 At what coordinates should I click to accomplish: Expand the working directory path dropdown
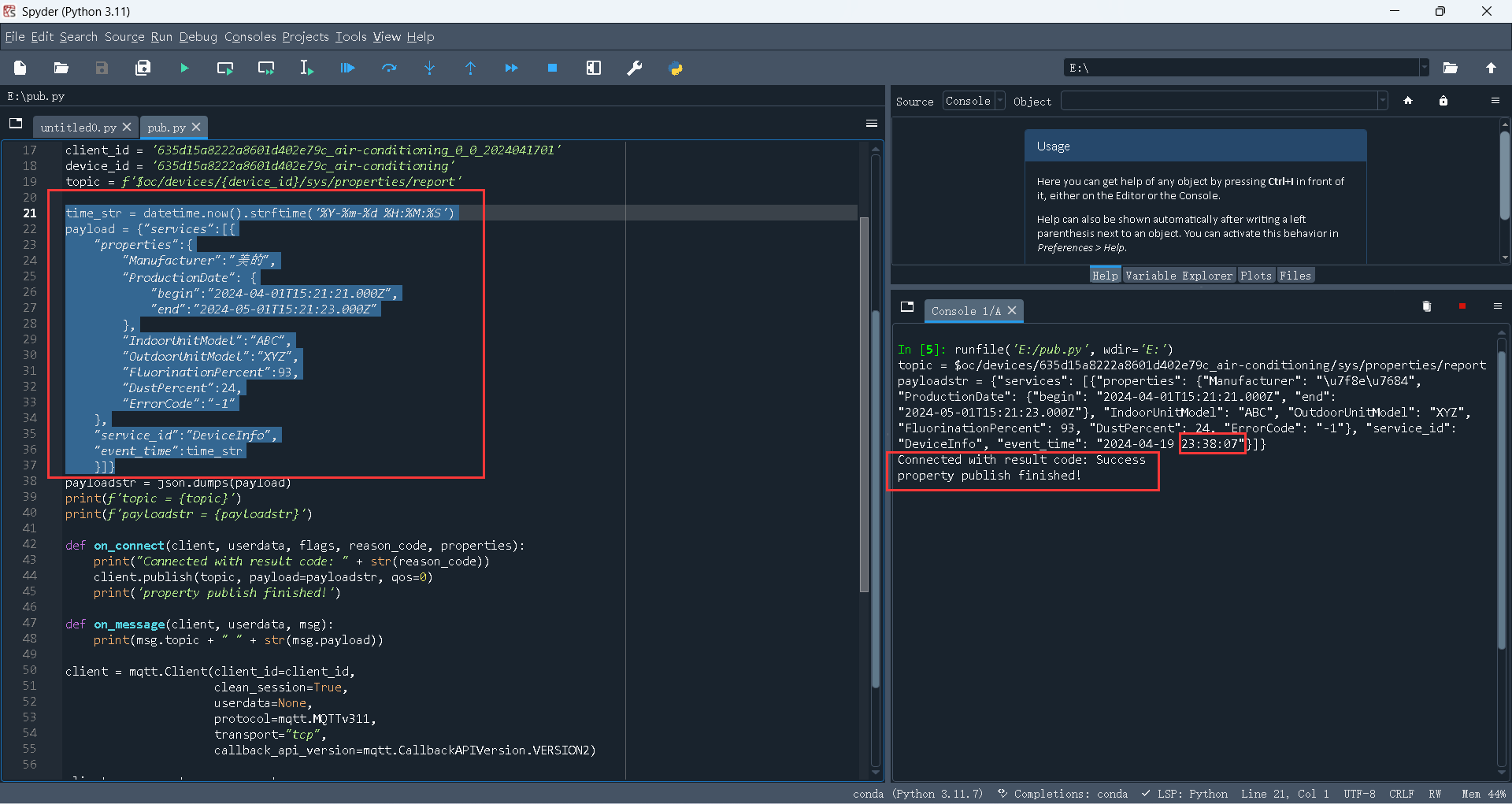coord(1424,69)
